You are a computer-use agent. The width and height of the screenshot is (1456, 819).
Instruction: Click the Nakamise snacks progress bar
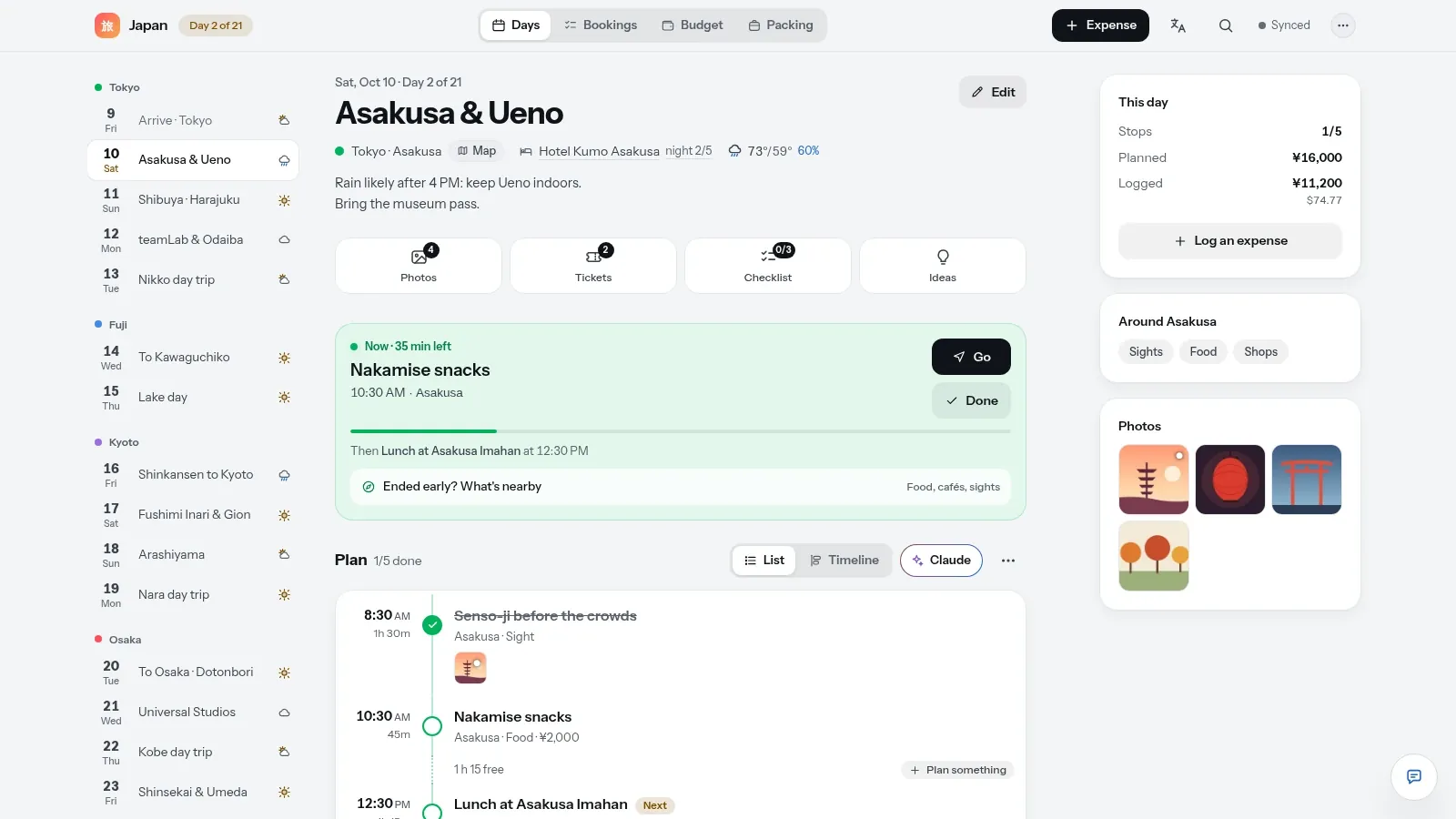[x=681, y=431]
